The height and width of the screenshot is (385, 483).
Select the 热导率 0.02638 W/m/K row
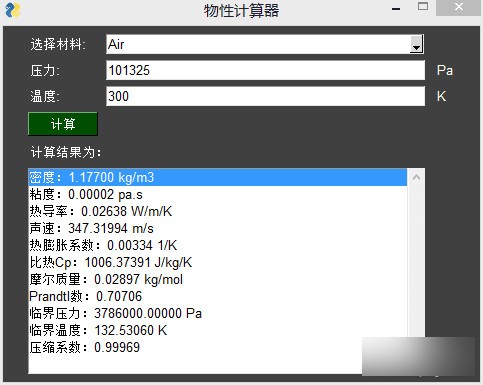pos(218,211)
